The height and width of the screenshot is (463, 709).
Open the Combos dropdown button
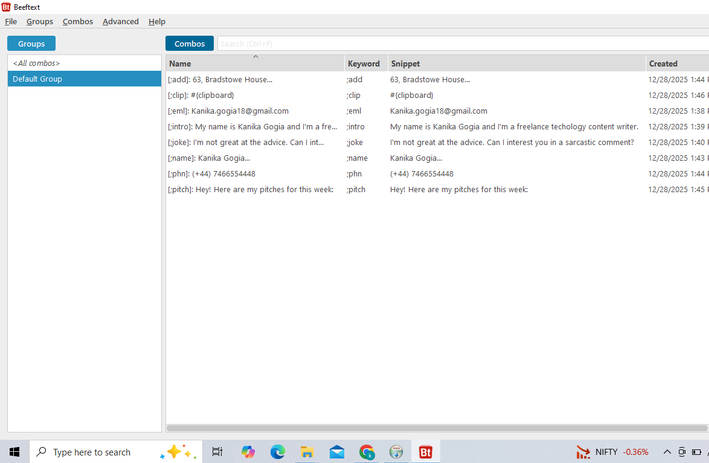189,43
